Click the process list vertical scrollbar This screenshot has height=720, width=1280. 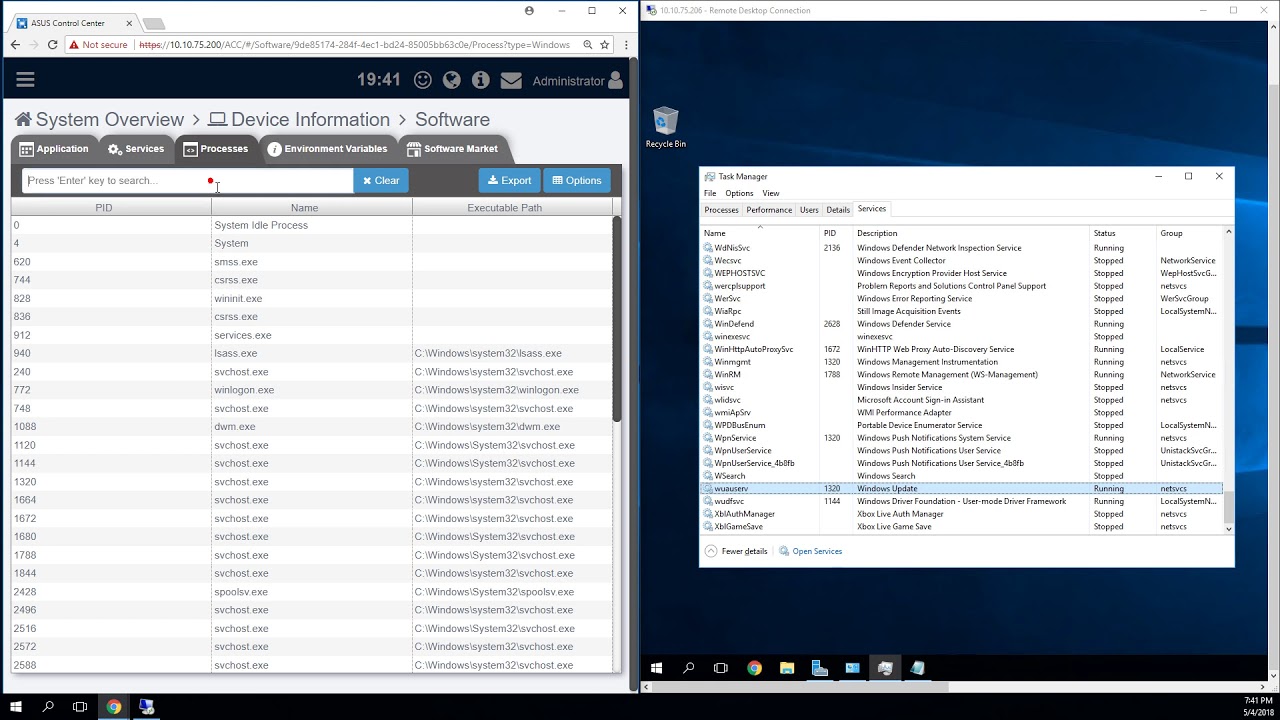pyautogui.click(x=617, y=318)
